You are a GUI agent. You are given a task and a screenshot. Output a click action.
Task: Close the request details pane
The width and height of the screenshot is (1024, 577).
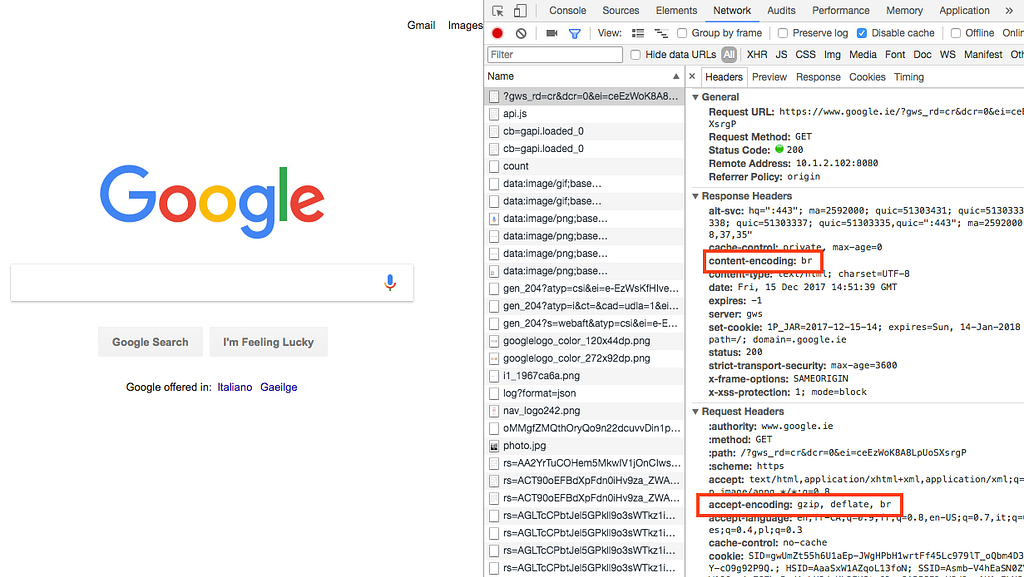pos(692,76)
